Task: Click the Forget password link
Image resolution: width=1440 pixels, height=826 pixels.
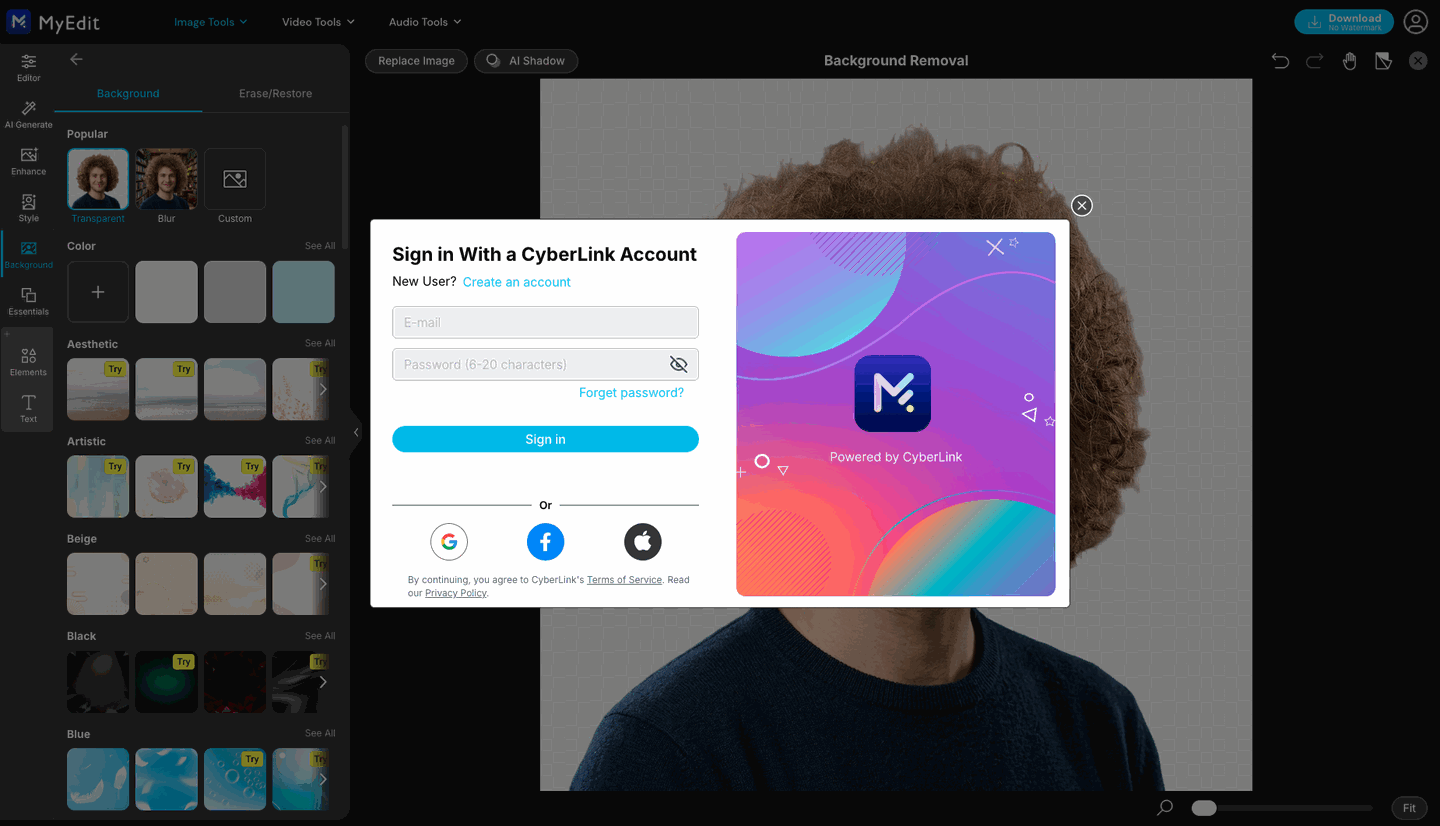Action: 631,393
